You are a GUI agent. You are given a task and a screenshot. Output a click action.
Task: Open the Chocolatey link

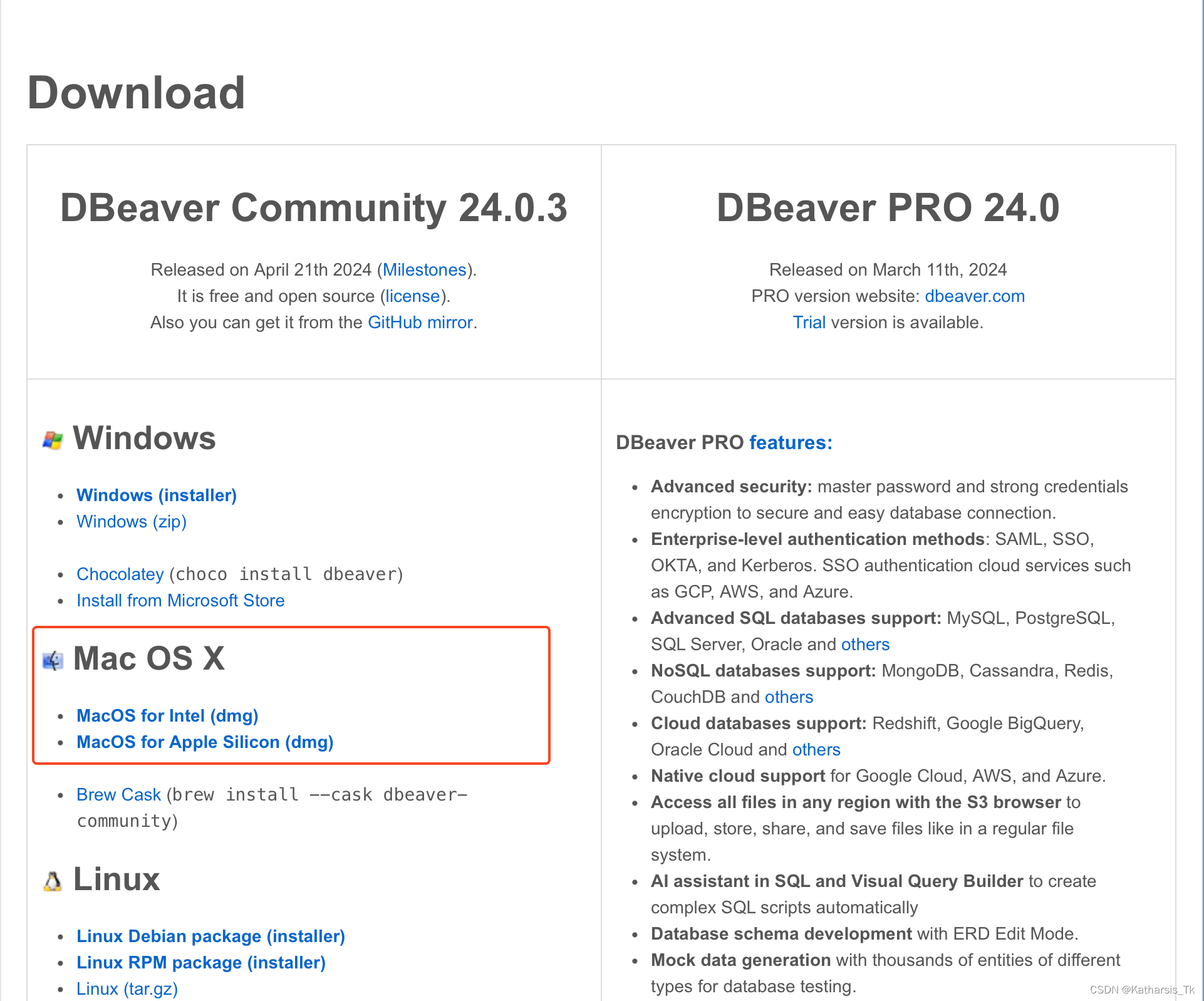120,574
